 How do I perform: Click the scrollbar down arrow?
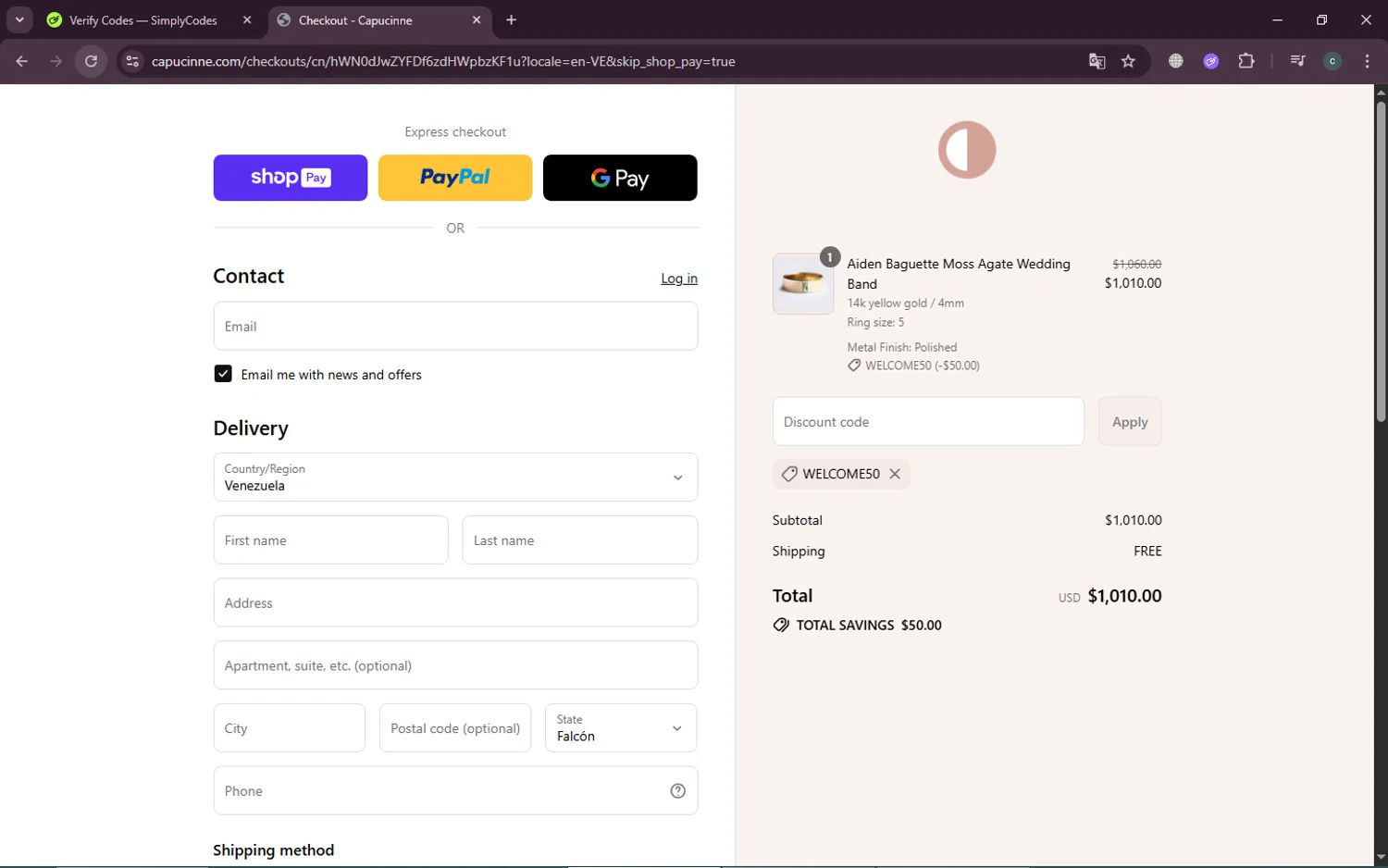coord(1381,858)
